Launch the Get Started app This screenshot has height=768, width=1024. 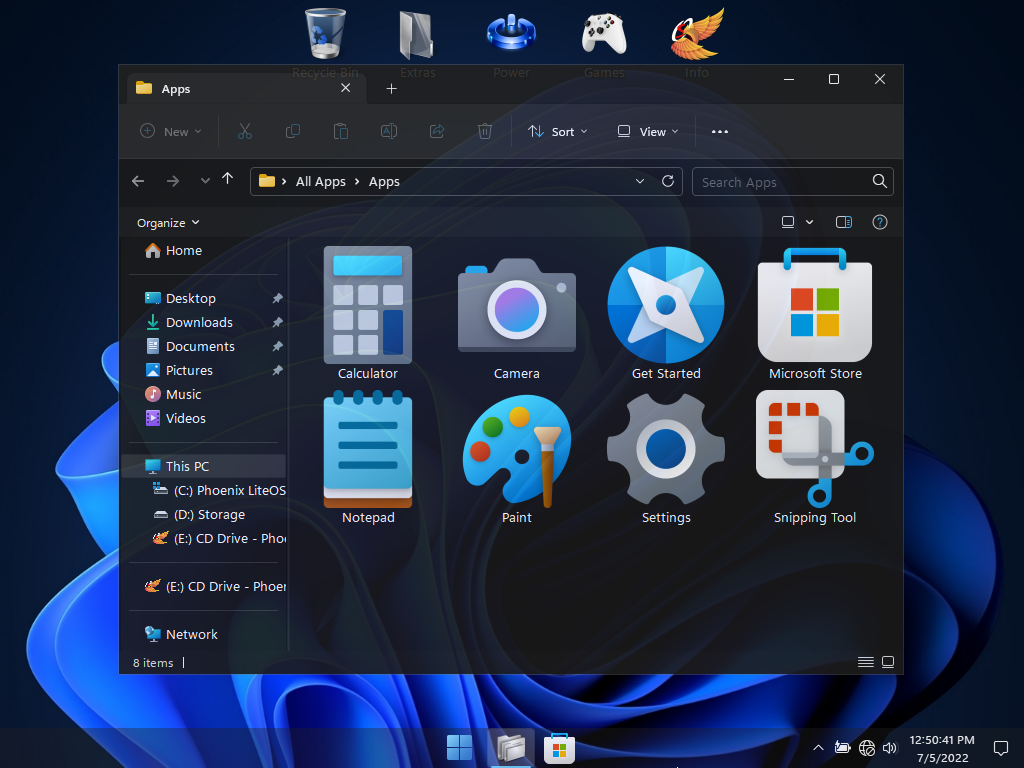pos(665,304)
